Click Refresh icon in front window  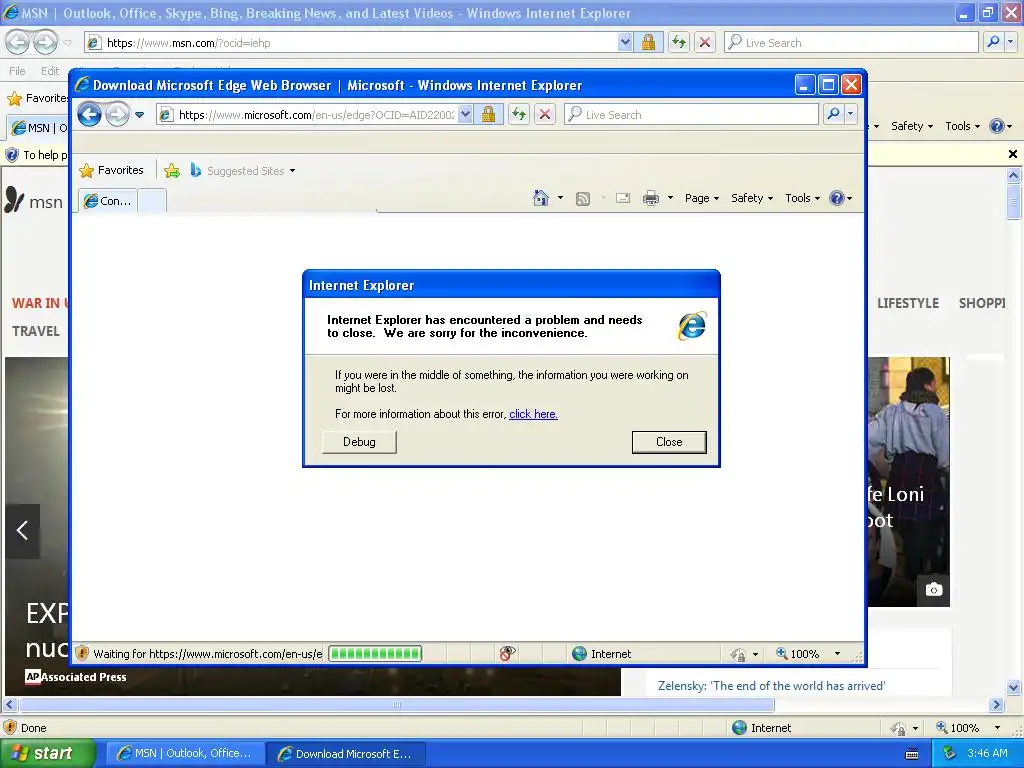pos(519,115)
